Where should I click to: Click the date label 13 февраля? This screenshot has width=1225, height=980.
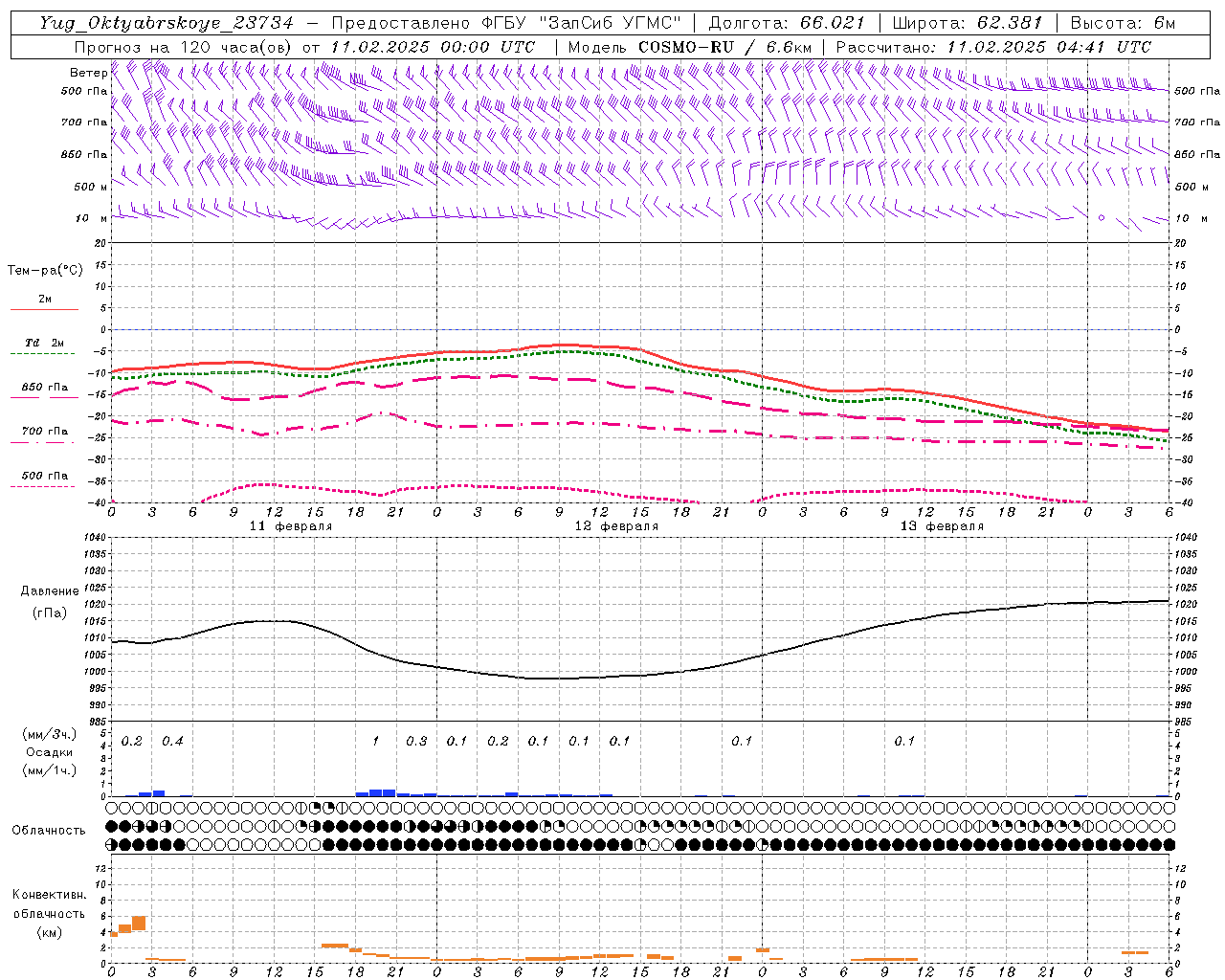[x=942, y=526]
